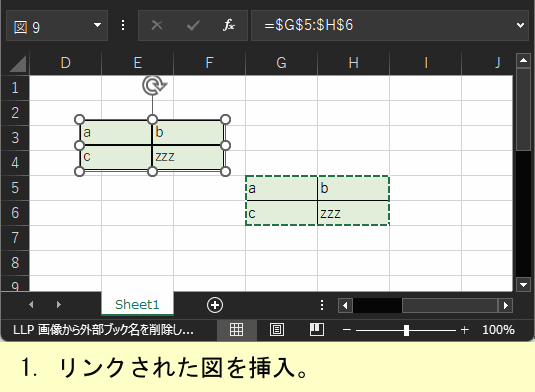Viewport: 535px width, 392px height.
Task: Select row 1 header
Action: click(15, 88)
